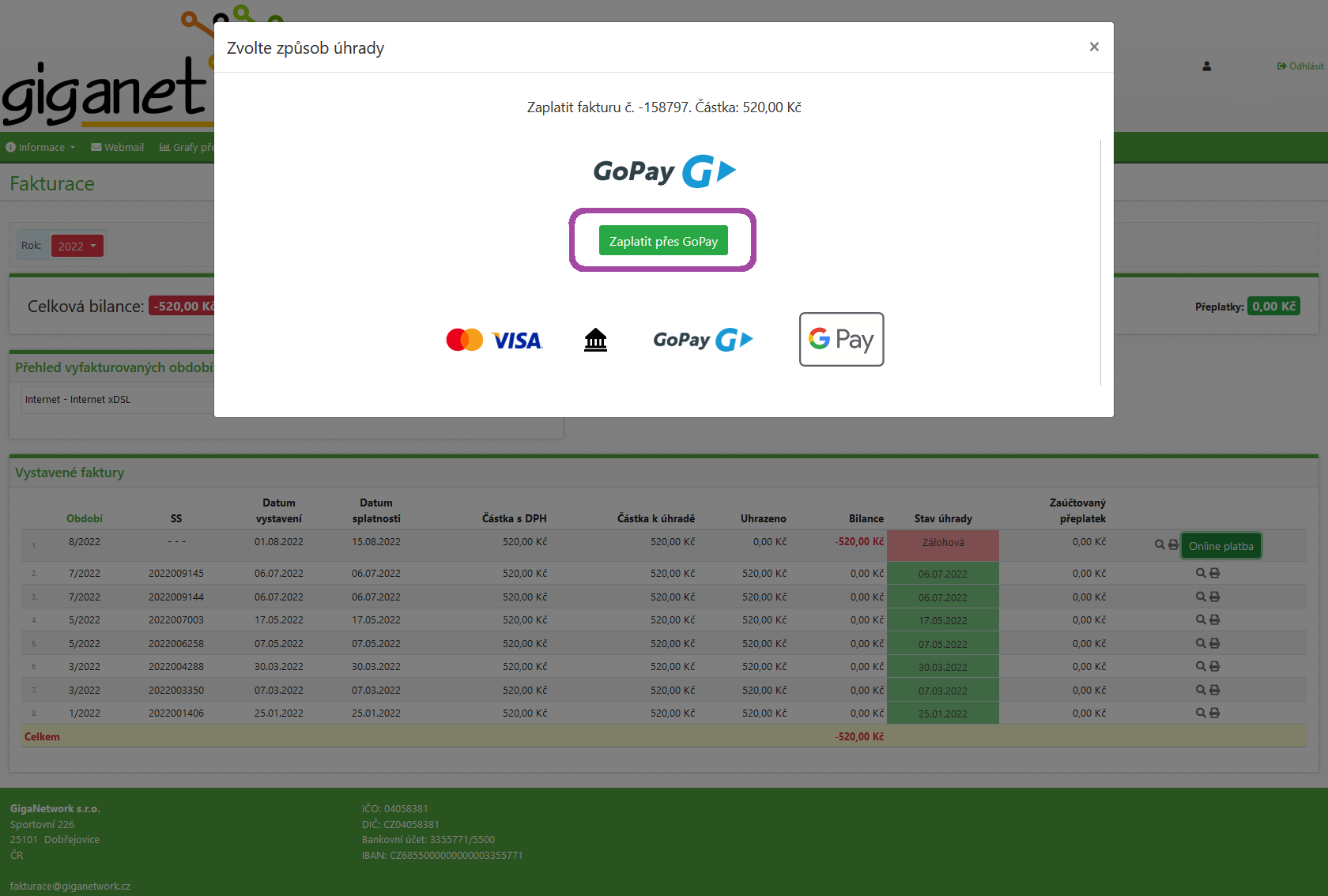Click the bank transfer icon
Screen dimensions: 1328x896
tap(595, 340)
